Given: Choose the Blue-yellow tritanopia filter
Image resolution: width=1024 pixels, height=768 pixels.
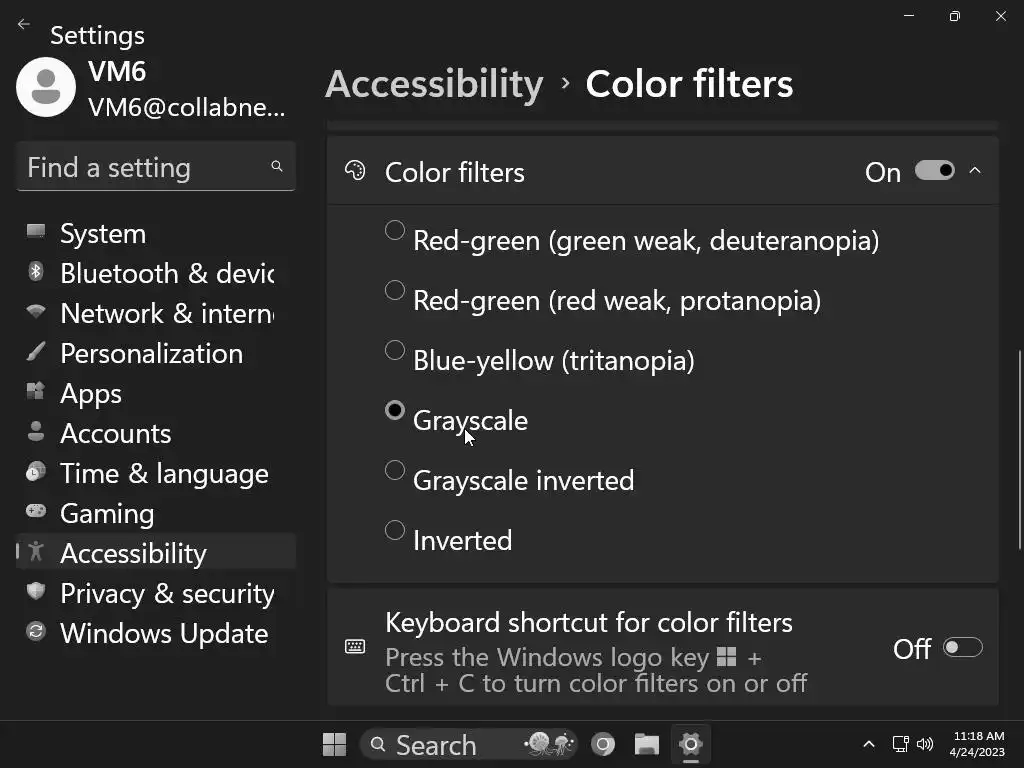Looking at the screenshot, I should click(395, 350).
